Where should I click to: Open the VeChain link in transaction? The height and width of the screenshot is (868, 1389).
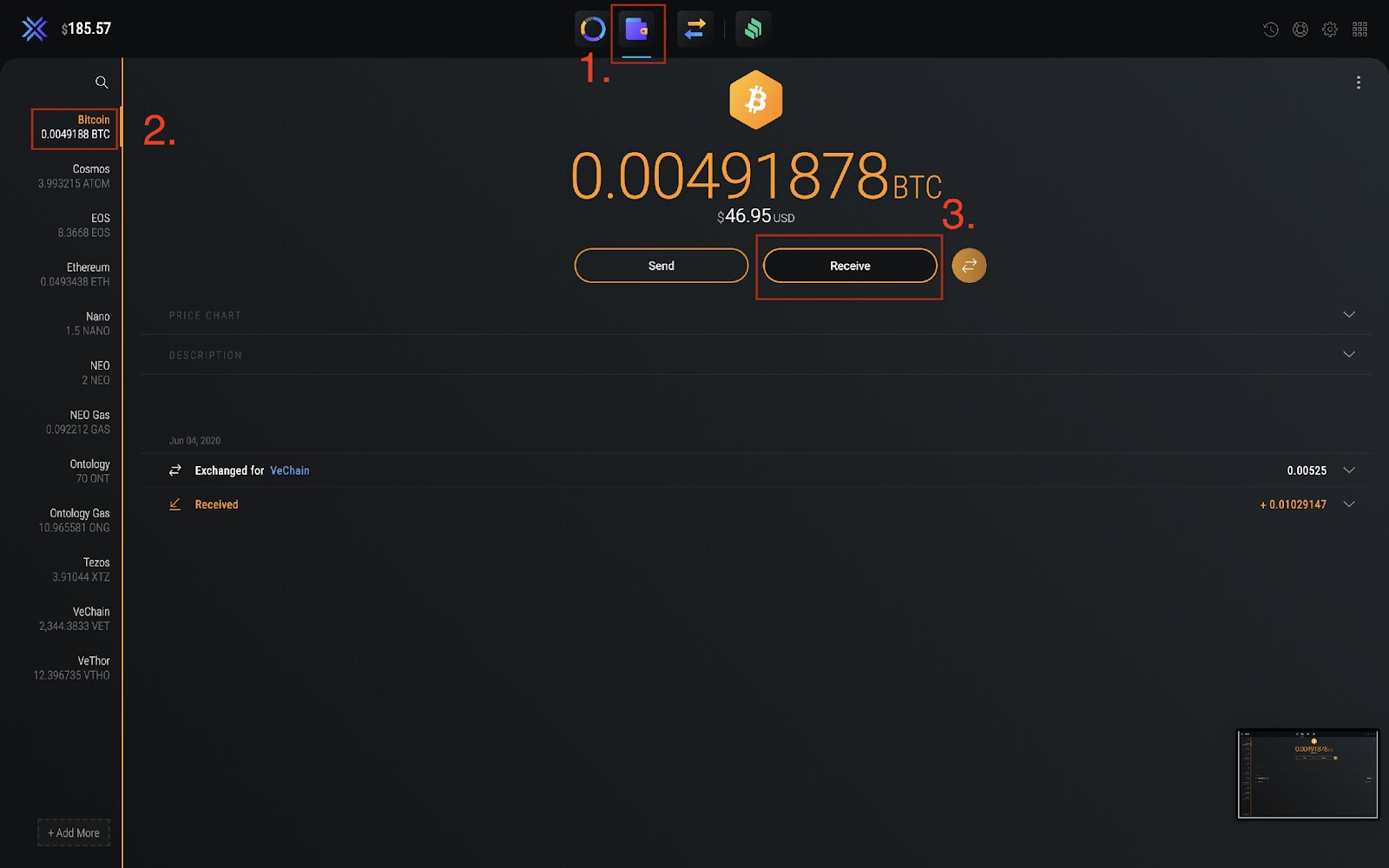click(290, 470)
